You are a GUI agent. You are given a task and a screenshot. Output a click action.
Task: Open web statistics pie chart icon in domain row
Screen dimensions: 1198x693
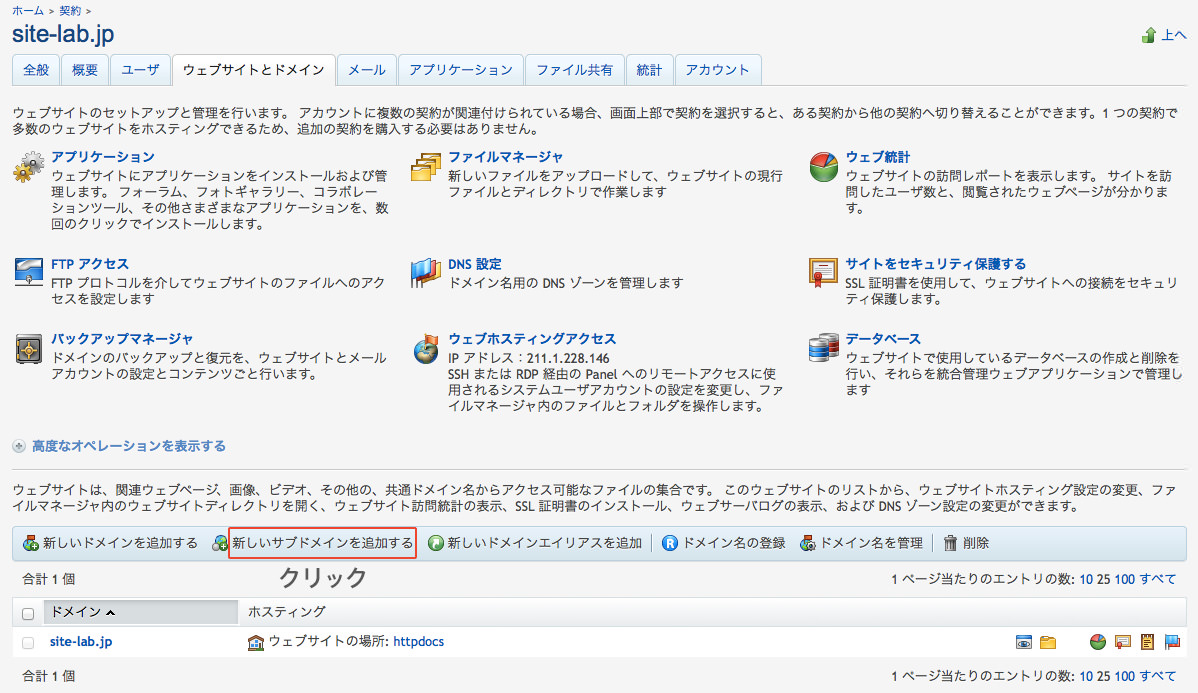(1097, 642)
